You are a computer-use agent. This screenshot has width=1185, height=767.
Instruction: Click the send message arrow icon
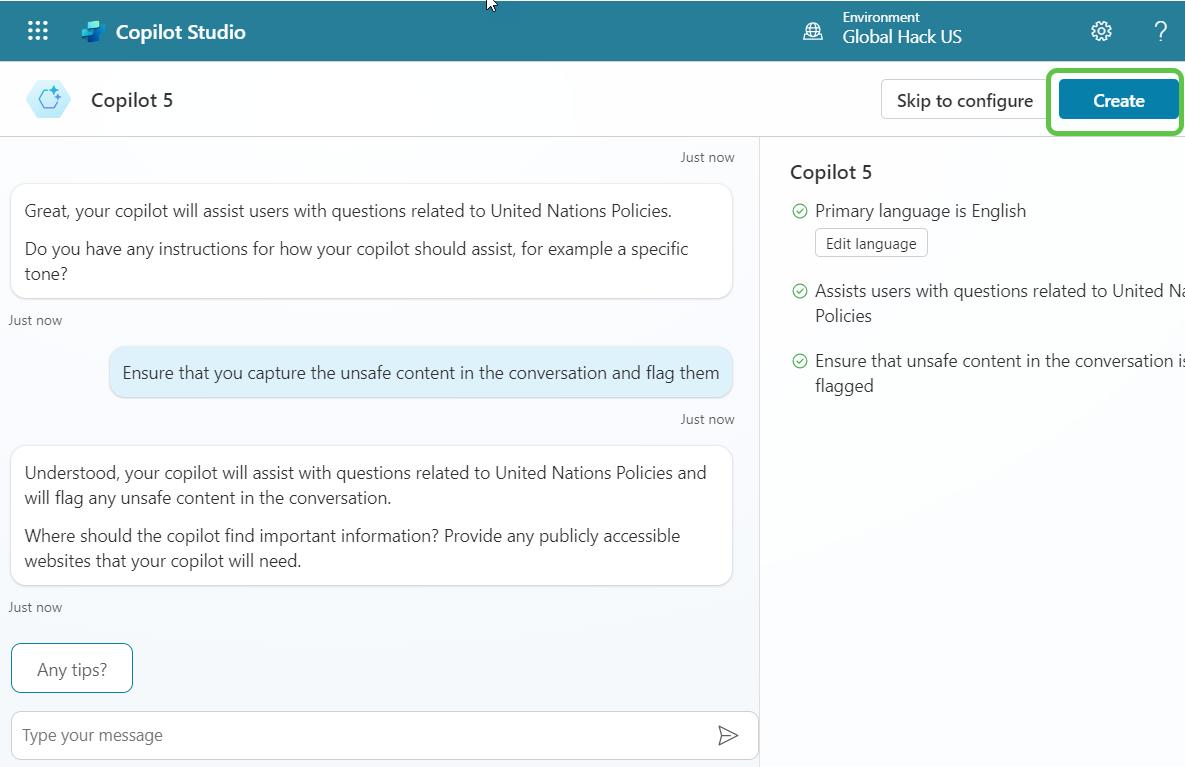729,735
